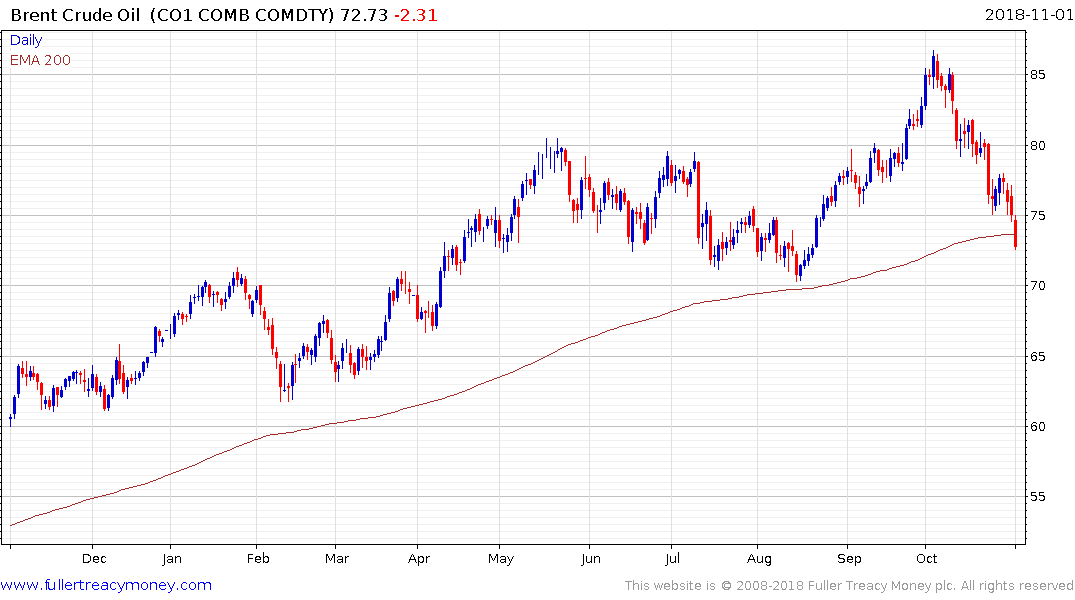1075x600 pixels.
Task: Click the Jul month axis label
Action: (672, 558)
